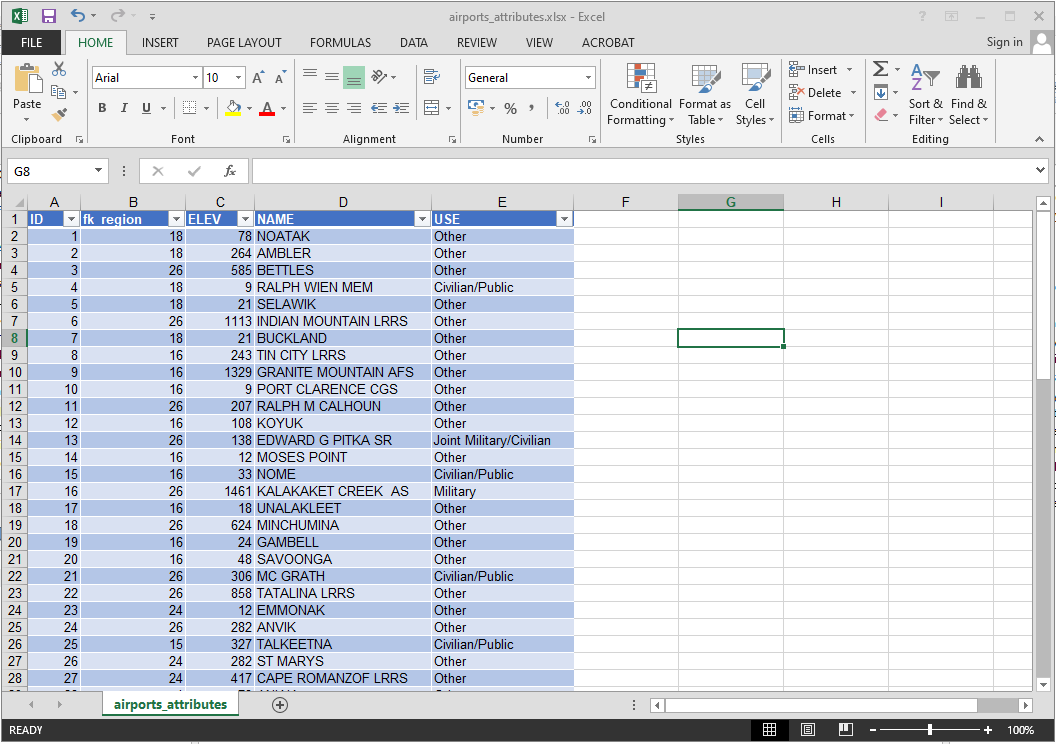This screenshot has height=744, width=1056.
Task: Click the Merge & Center icon
Action: 432,108
